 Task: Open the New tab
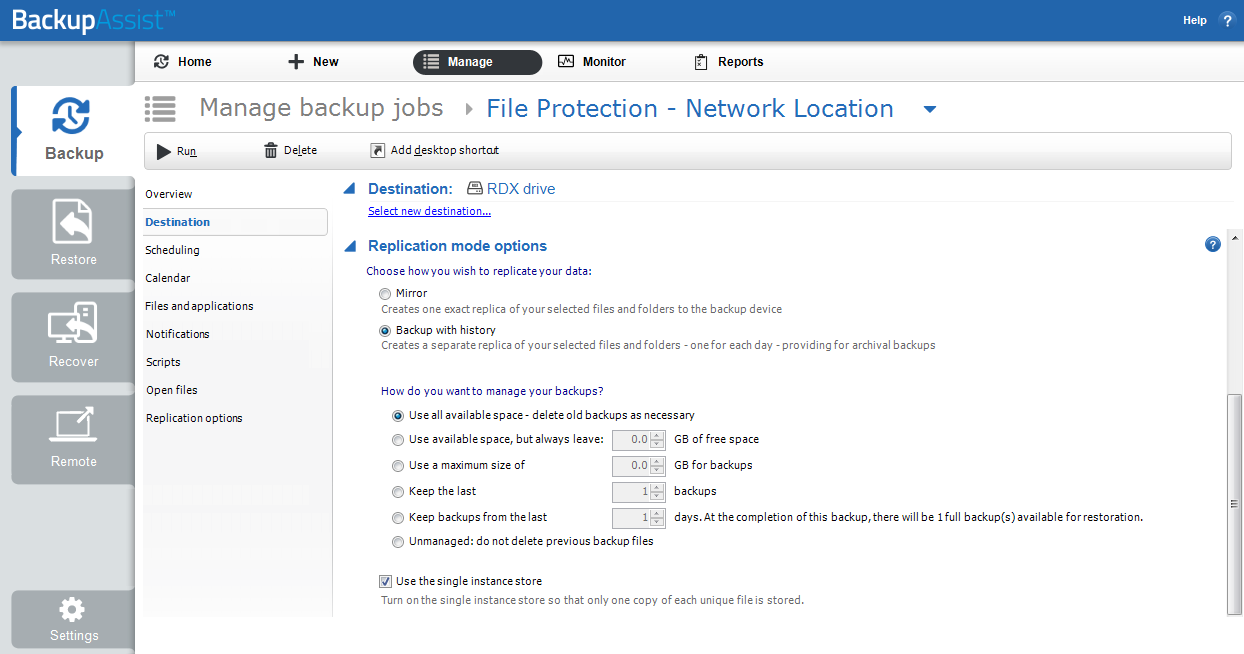(x=314, y=62)
